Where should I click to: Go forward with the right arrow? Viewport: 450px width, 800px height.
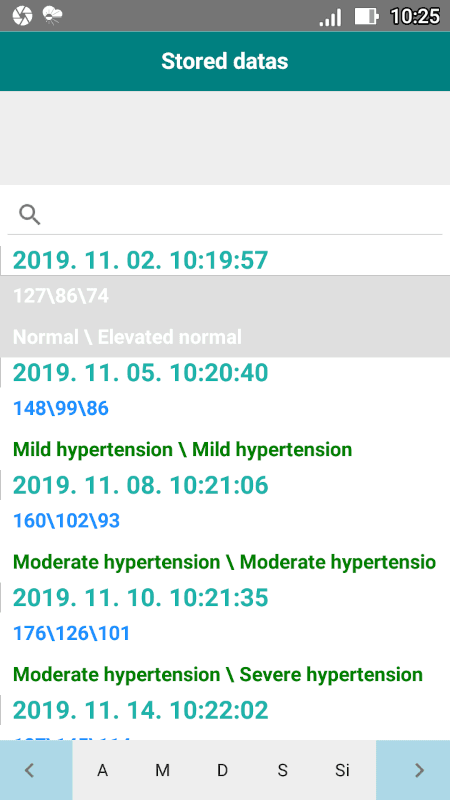tap(419, 770)
